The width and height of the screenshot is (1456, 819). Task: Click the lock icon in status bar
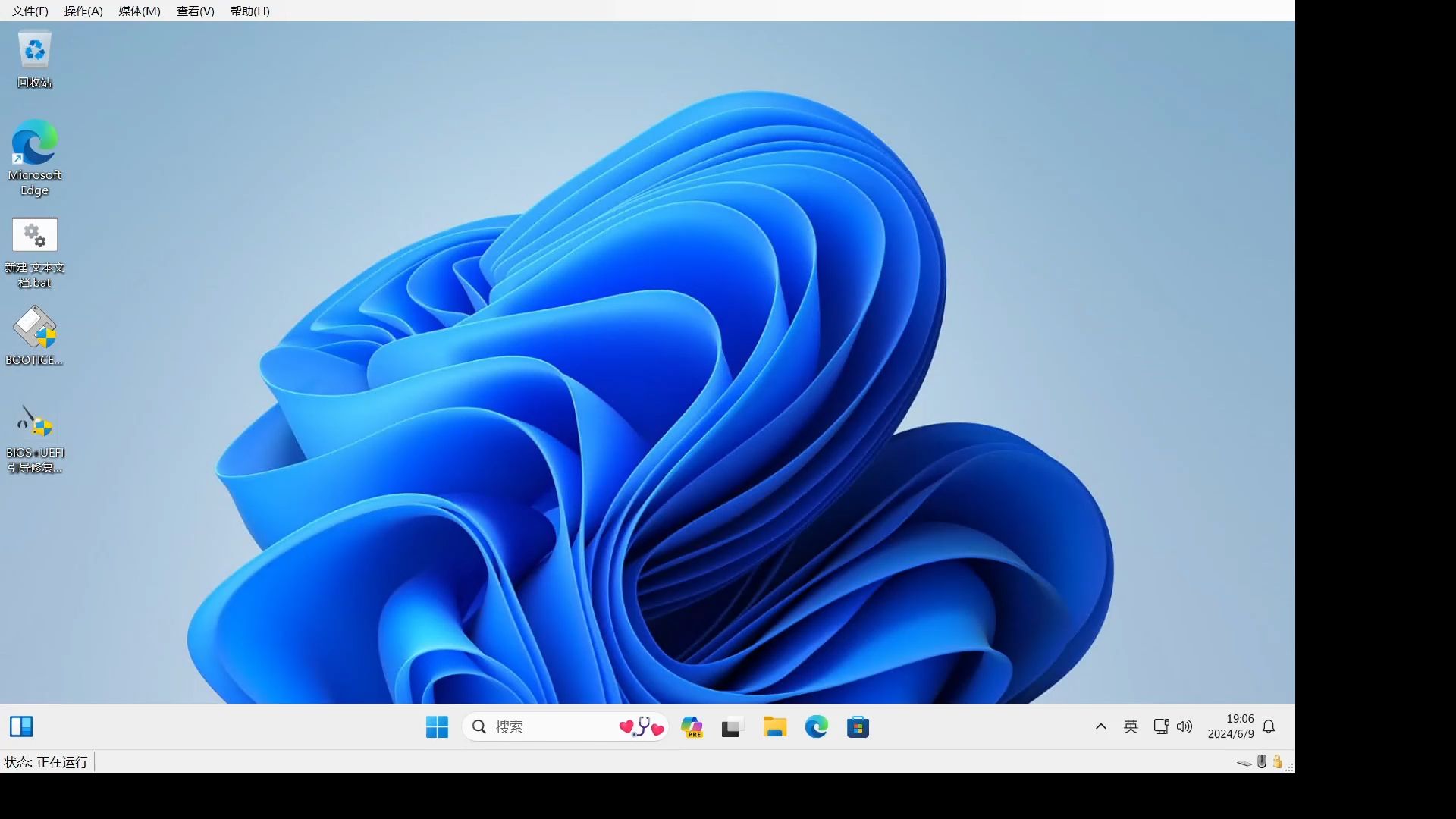tap(1277, 761)
